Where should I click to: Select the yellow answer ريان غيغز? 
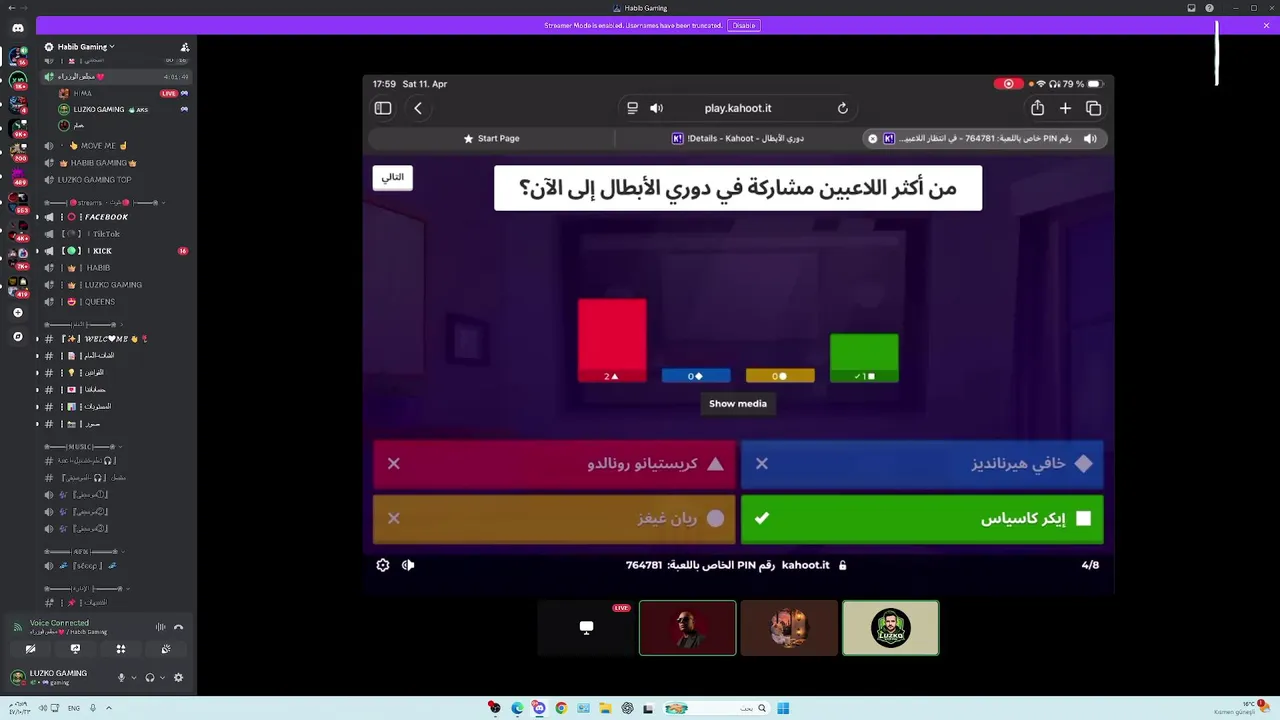click(x=554, y=519)
